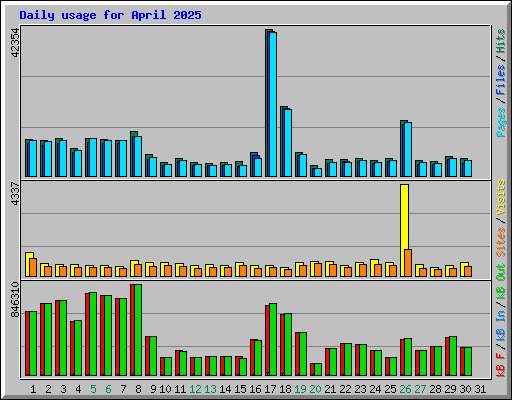The width and height of the screenshot is (512, 400).
Task: Click the green weekend day label 19
Action: click(x=300, y=389)
